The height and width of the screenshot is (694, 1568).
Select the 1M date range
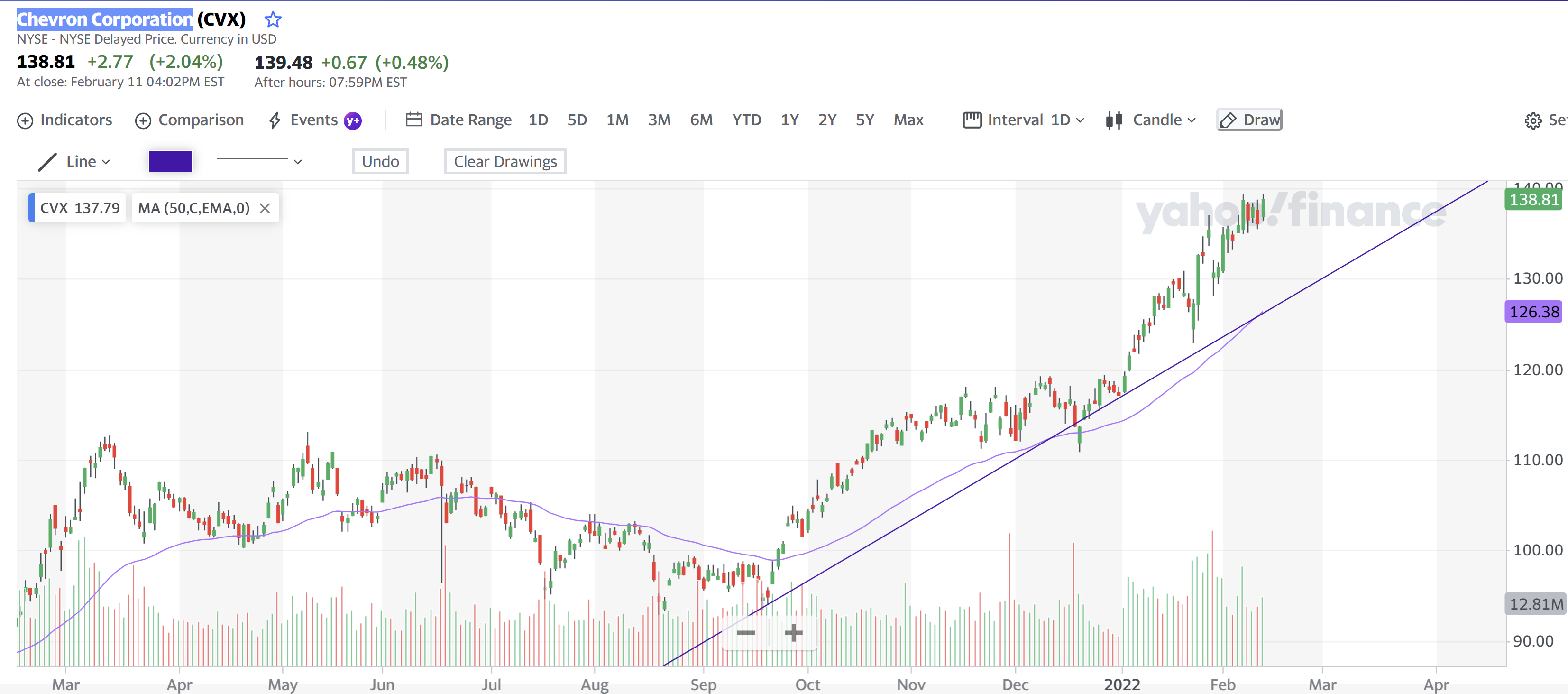[x=617, y=120]
